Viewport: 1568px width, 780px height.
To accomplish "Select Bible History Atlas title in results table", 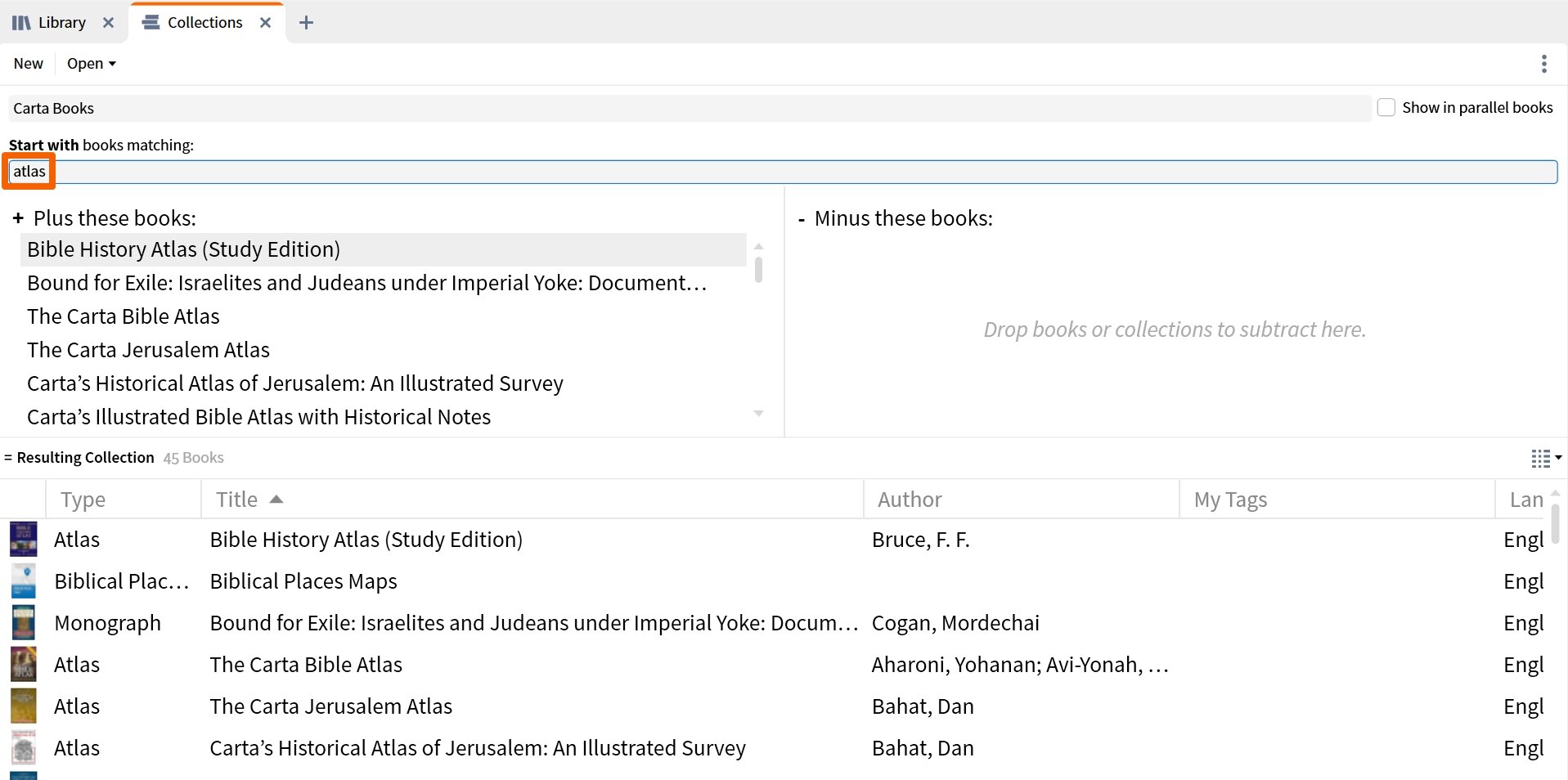I will [x=366, y=540].
